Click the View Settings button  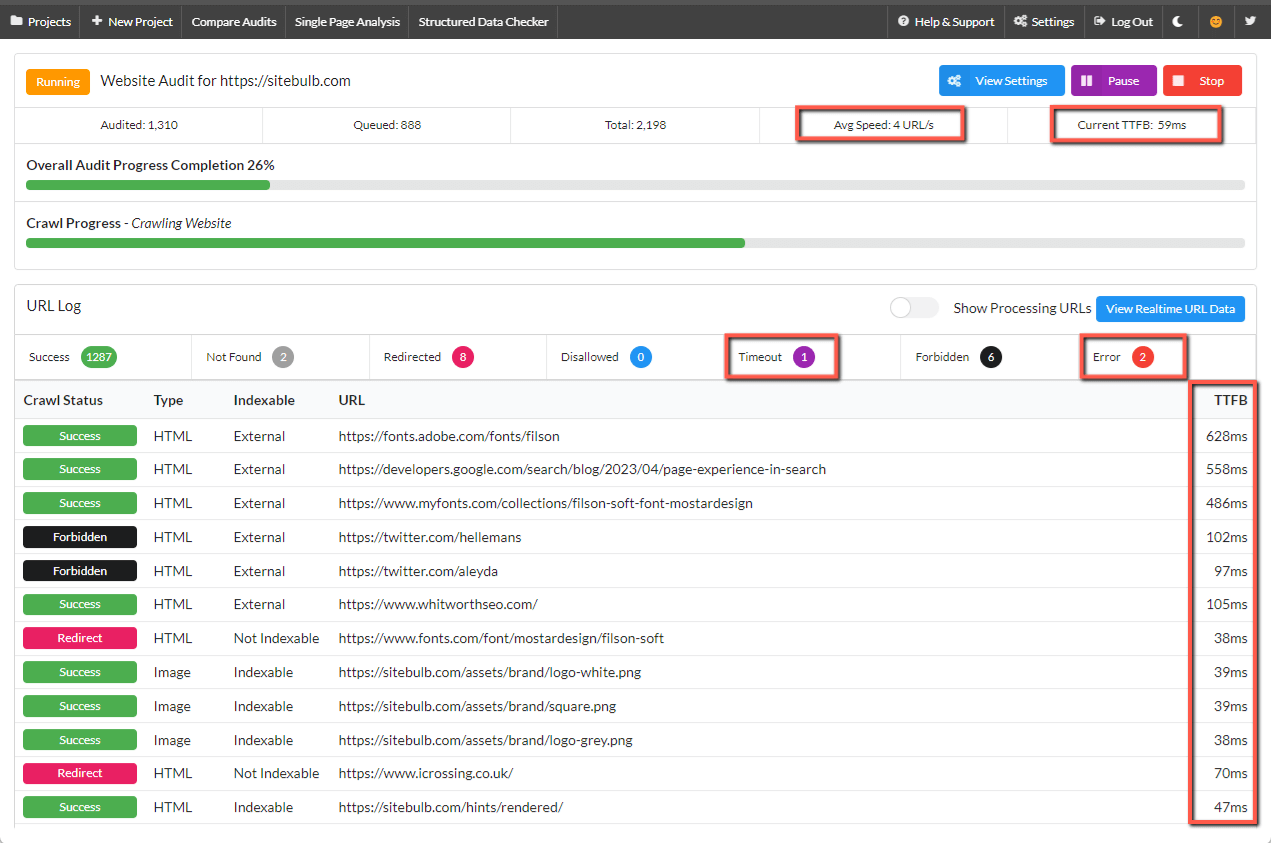[x=1001, y=81]
